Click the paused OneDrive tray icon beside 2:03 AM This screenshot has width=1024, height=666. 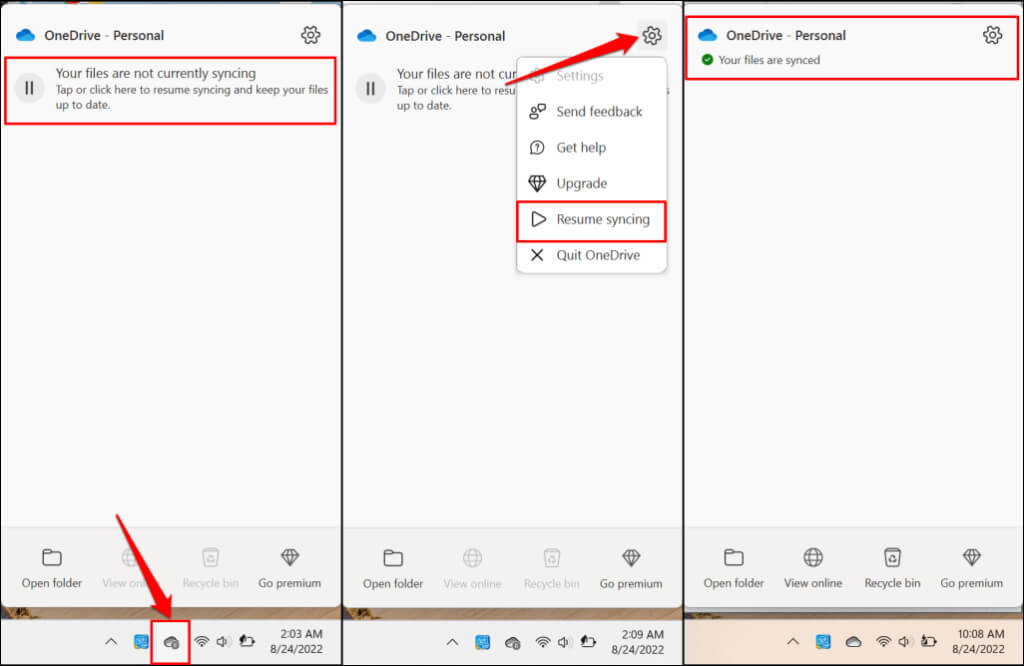171,642
